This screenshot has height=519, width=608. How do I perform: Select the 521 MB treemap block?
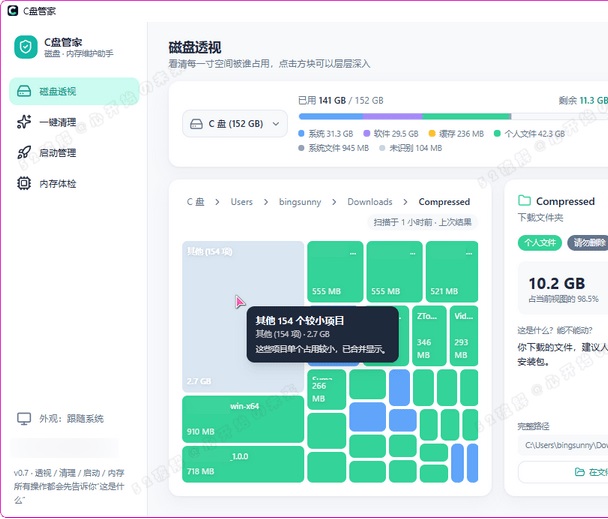(452, 272)
